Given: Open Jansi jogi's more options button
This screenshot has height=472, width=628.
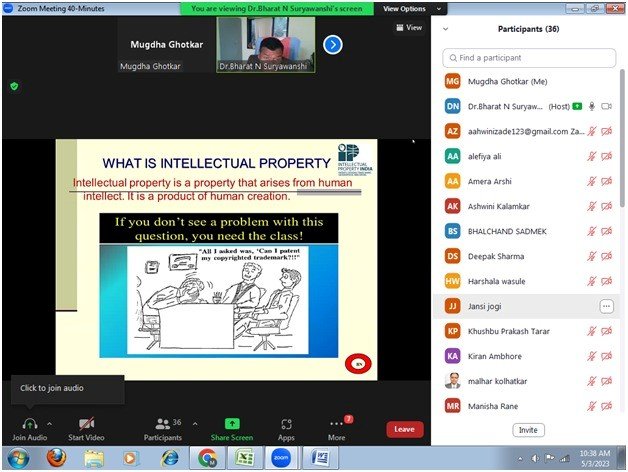Looking at the screenshot, I should point(606,306).
